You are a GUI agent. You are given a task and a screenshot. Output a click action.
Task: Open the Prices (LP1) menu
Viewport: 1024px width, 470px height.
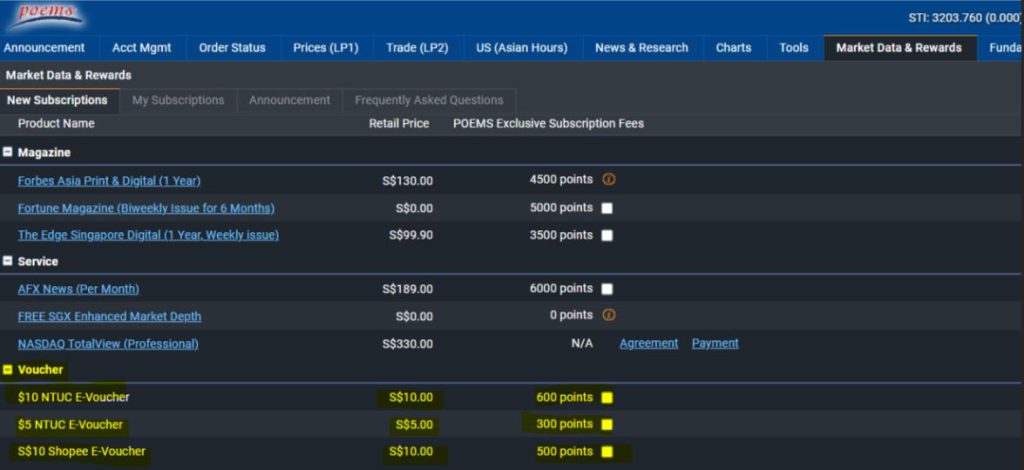coord(326,48)
